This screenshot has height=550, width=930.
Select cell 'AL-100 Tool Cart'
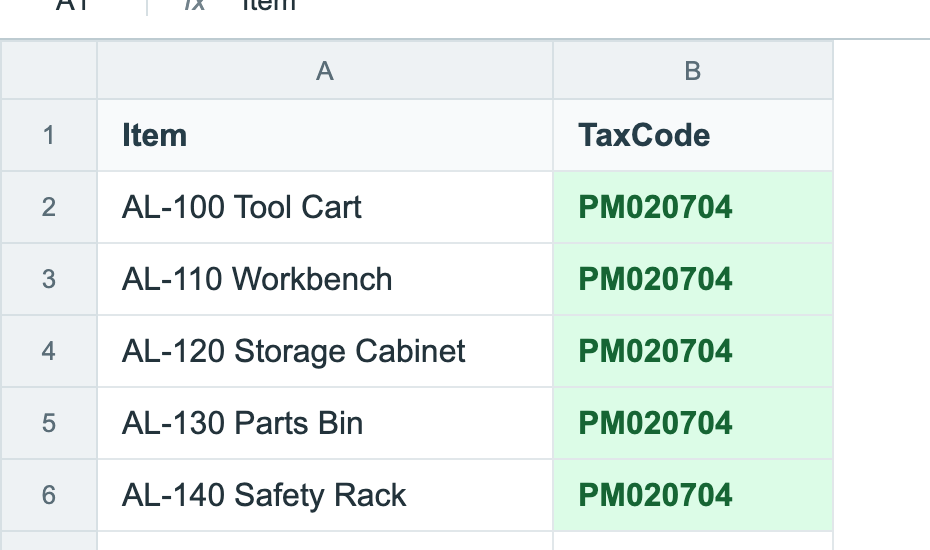point(325,207)
